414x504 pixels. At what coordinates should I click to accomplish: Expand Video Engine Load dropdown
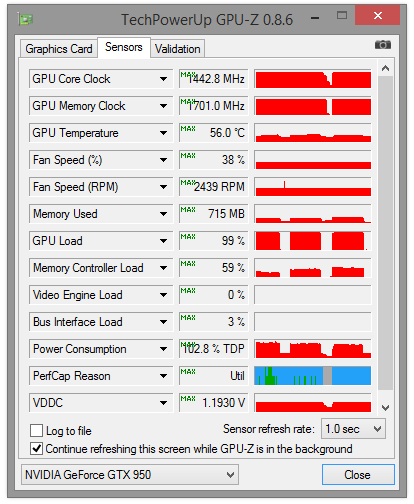(163, 295)
